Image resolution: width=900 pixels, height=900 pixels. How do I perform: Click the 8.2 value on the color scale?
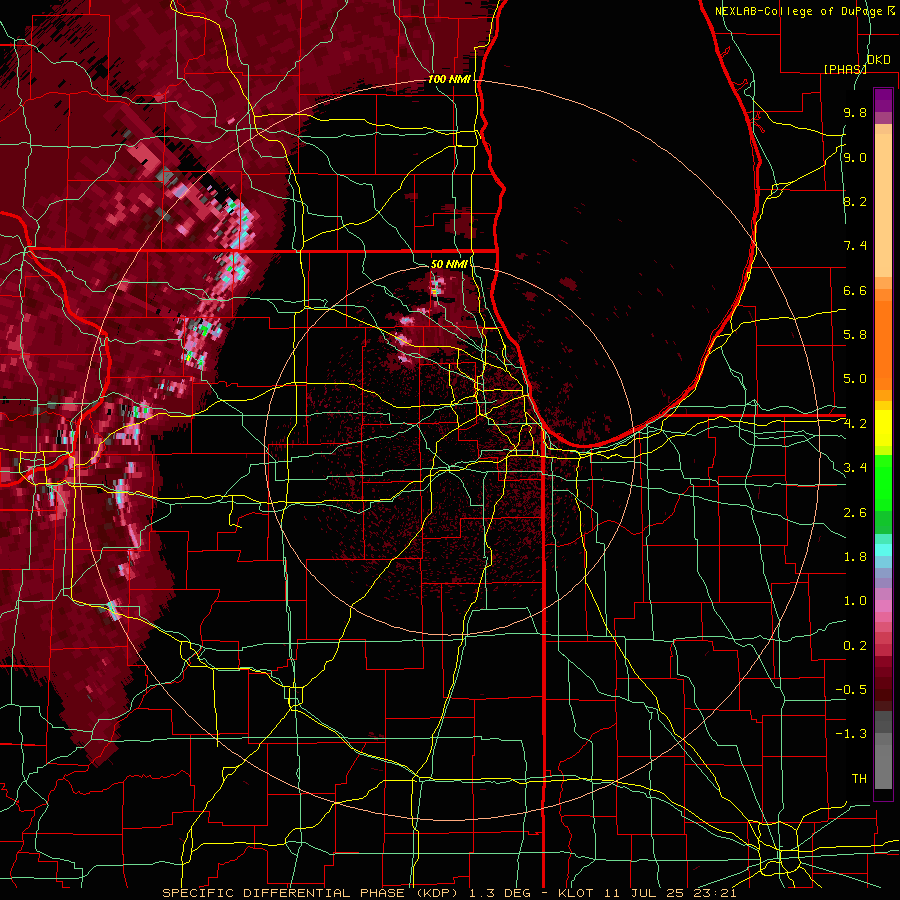(855, 201)
